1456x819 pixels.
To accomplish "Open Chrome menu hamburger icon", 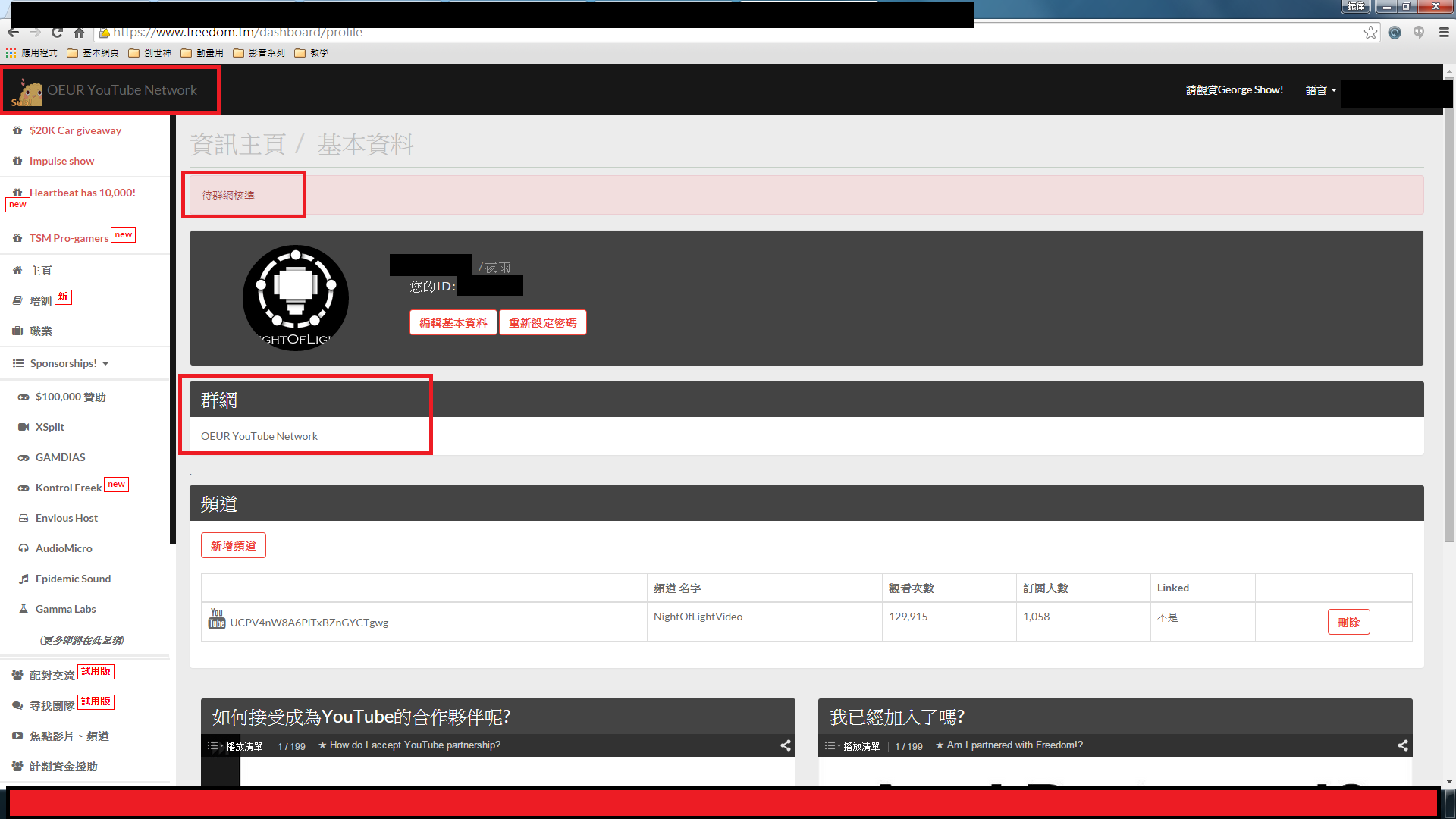I will (1444, 33).
